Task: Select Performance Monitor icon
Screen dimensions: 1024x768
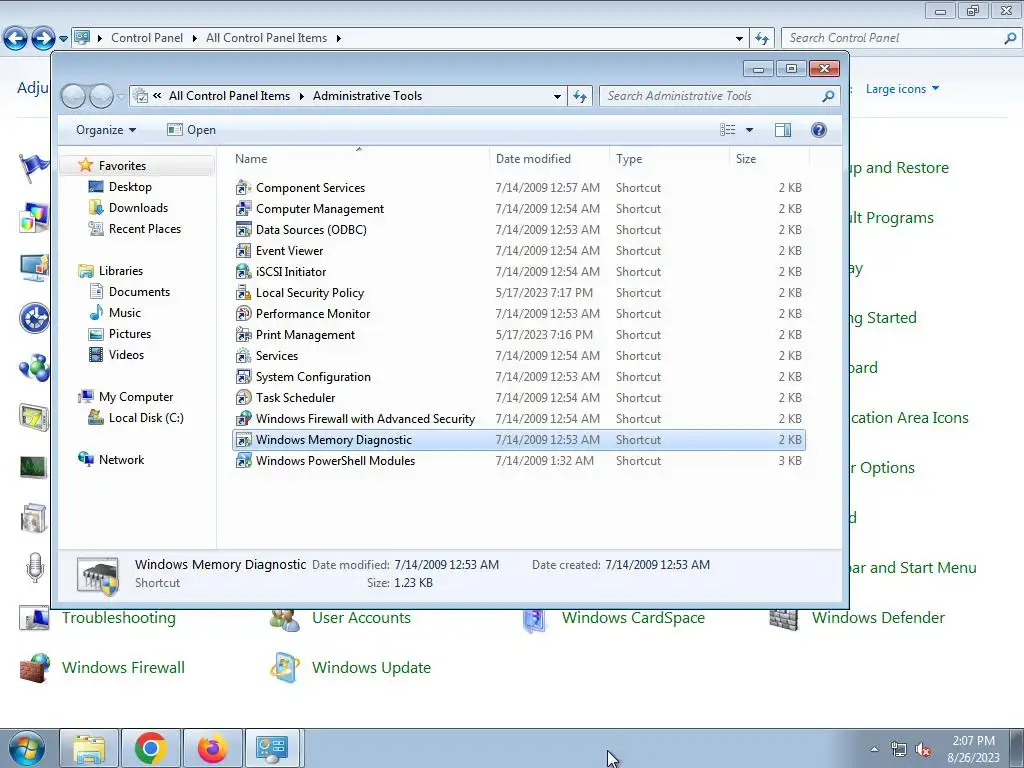Action: (x=244, y=313)
